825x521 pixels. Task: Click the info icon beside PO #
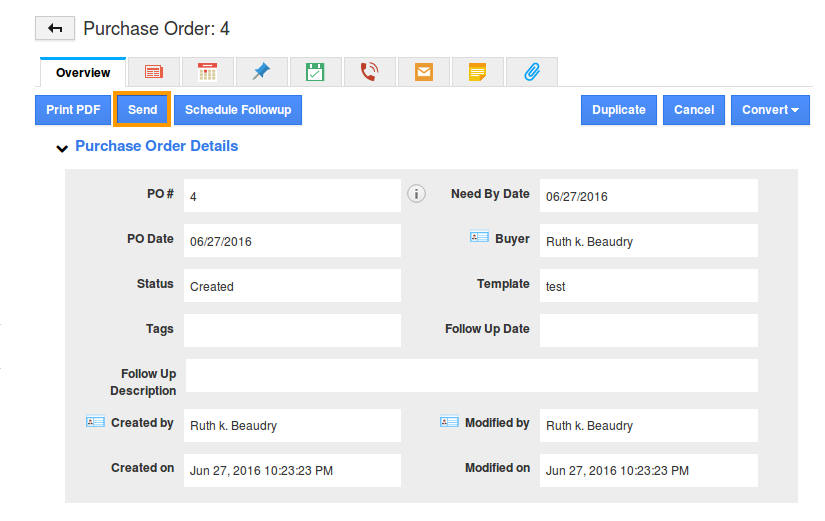(x=416, y=194)
